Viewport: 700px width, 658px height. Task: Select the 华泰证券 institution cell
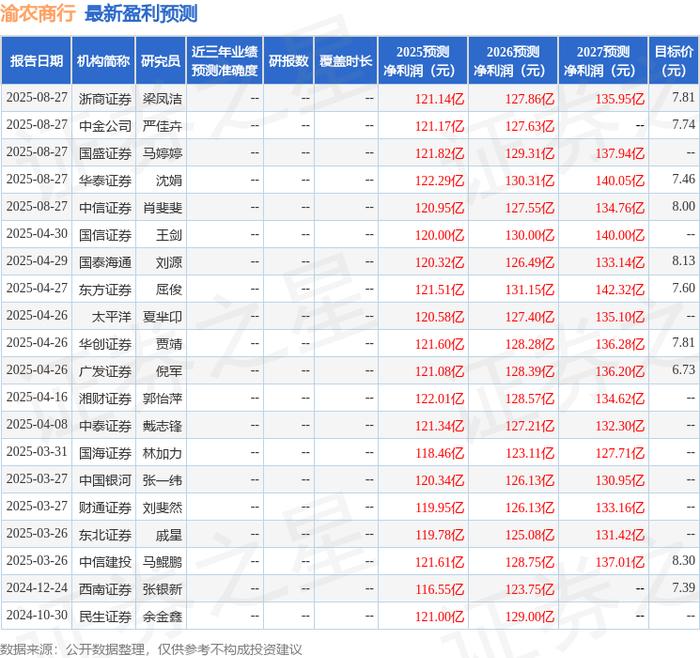pos(105,180)
